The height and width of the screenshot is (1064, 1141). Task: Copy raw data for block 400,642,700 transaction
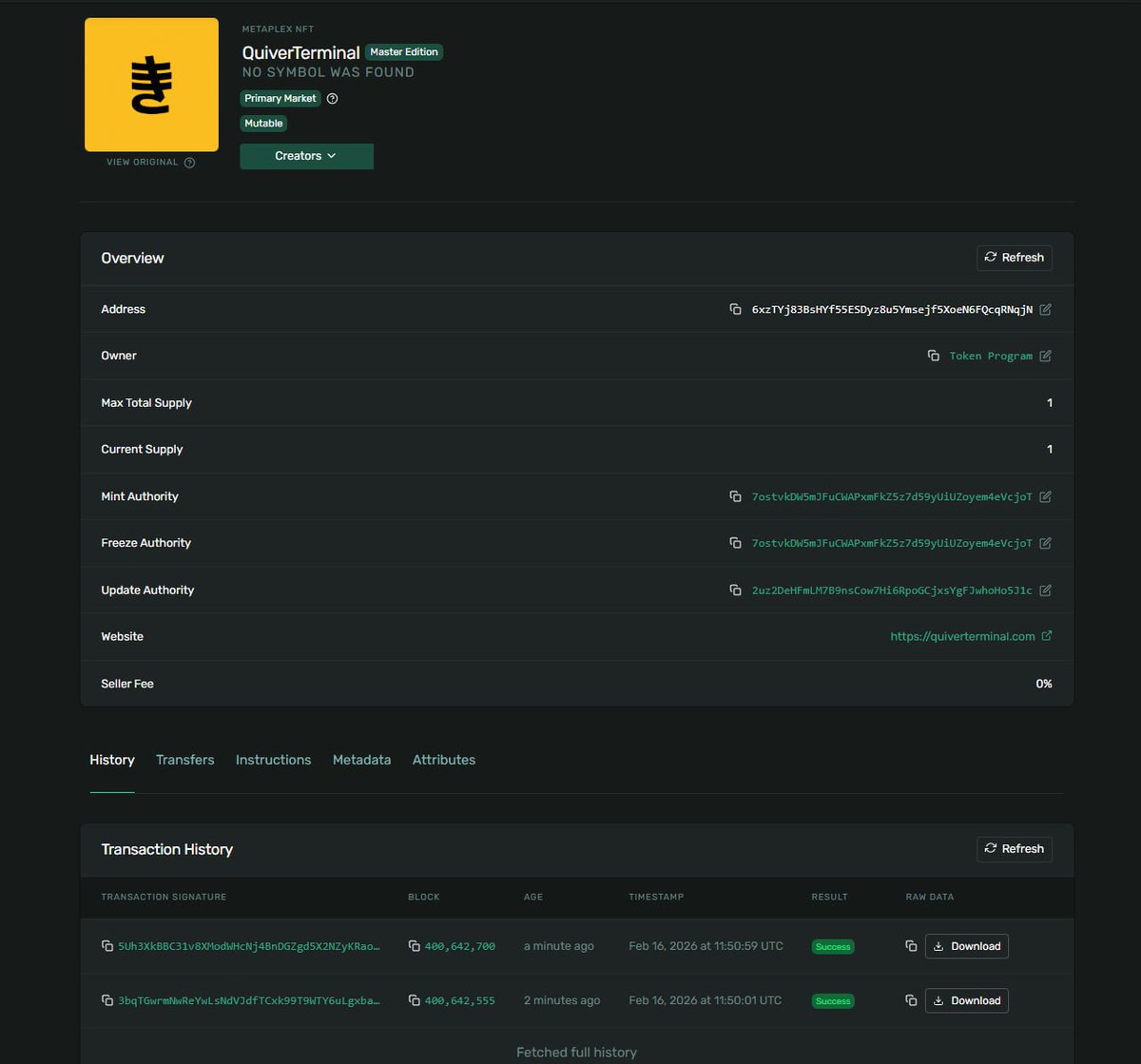[x=911, y=946]
